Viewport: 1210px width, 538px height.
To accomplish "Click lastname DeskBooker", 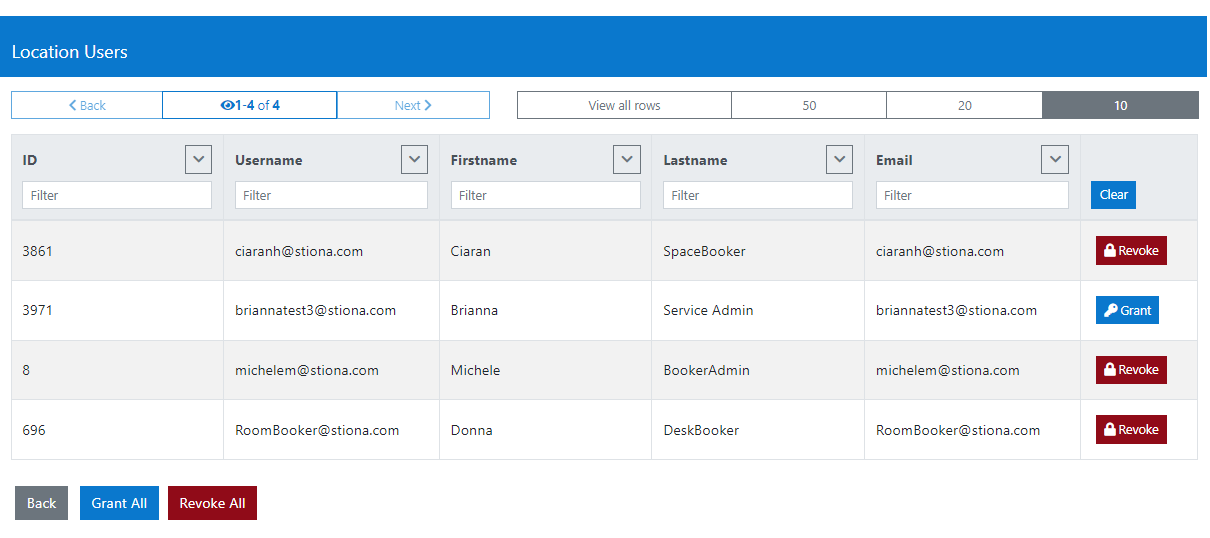I will pos(701,430).
